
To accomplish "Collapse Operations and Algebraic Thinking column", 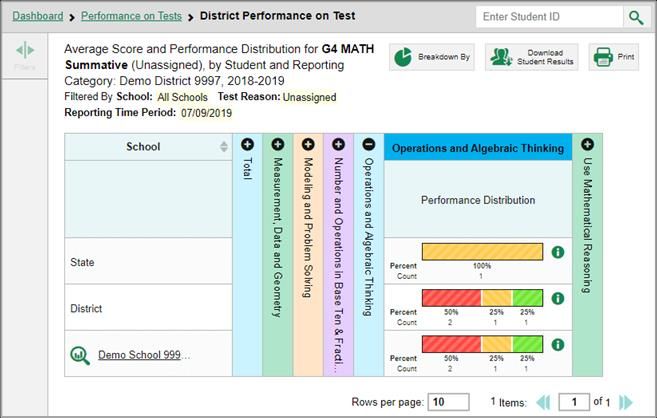I will (x=369, y=144).
